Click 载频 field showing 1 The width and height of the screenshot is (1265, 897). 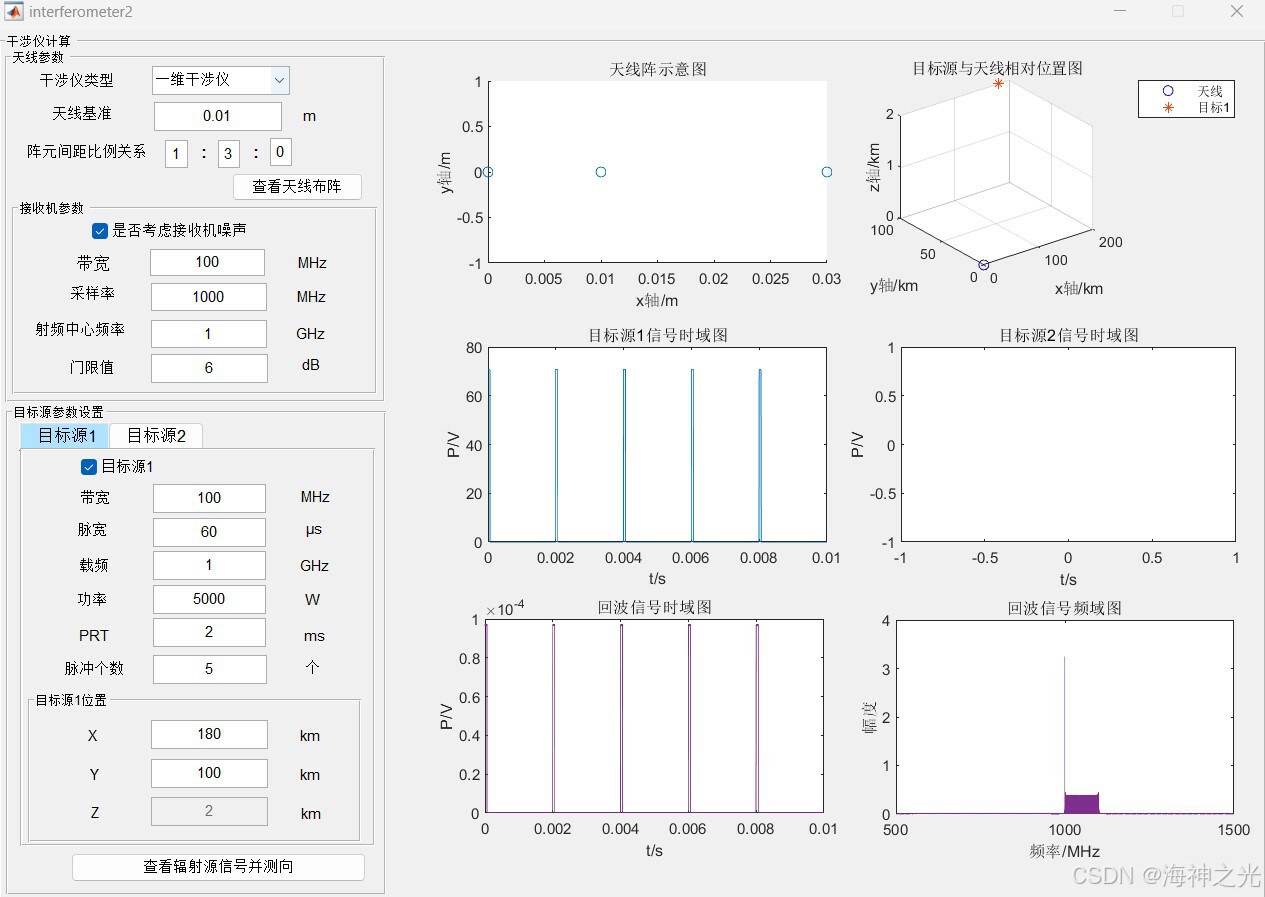209,565
